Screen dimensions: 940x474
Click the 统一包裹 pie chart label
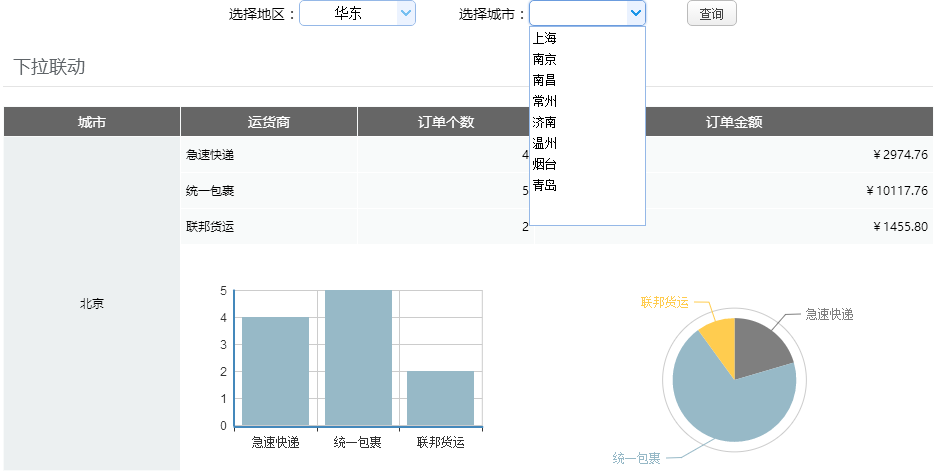(x=636, y=458)
